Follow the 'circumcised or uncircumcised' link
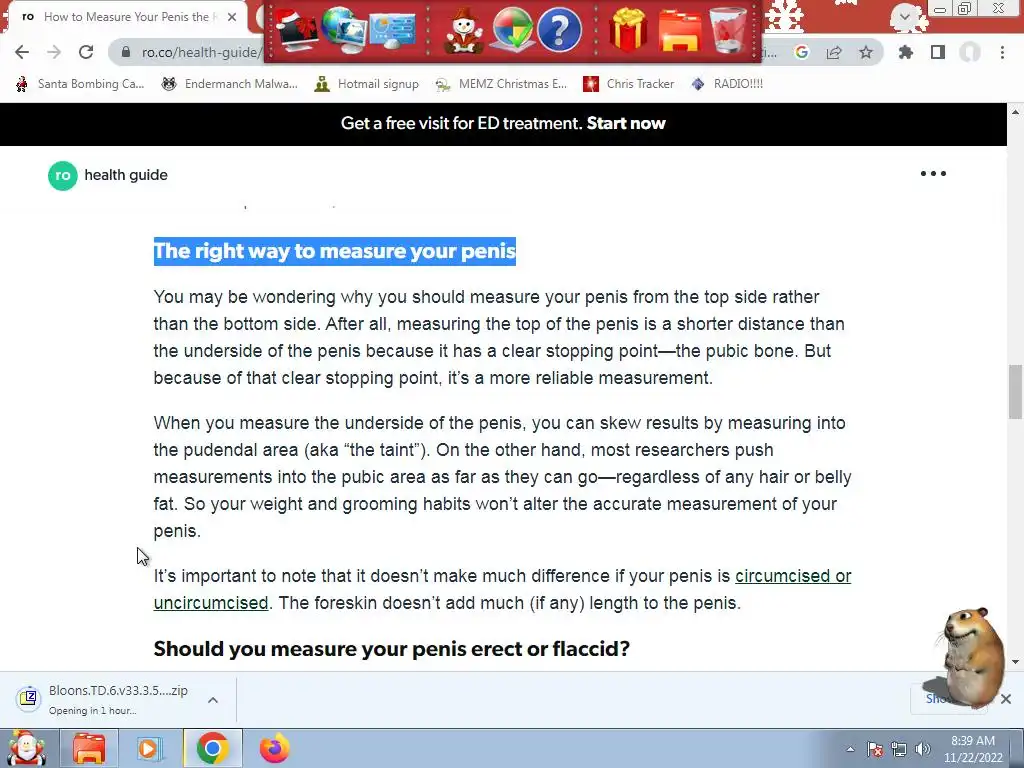1024x768 pixels. [502, 589]
